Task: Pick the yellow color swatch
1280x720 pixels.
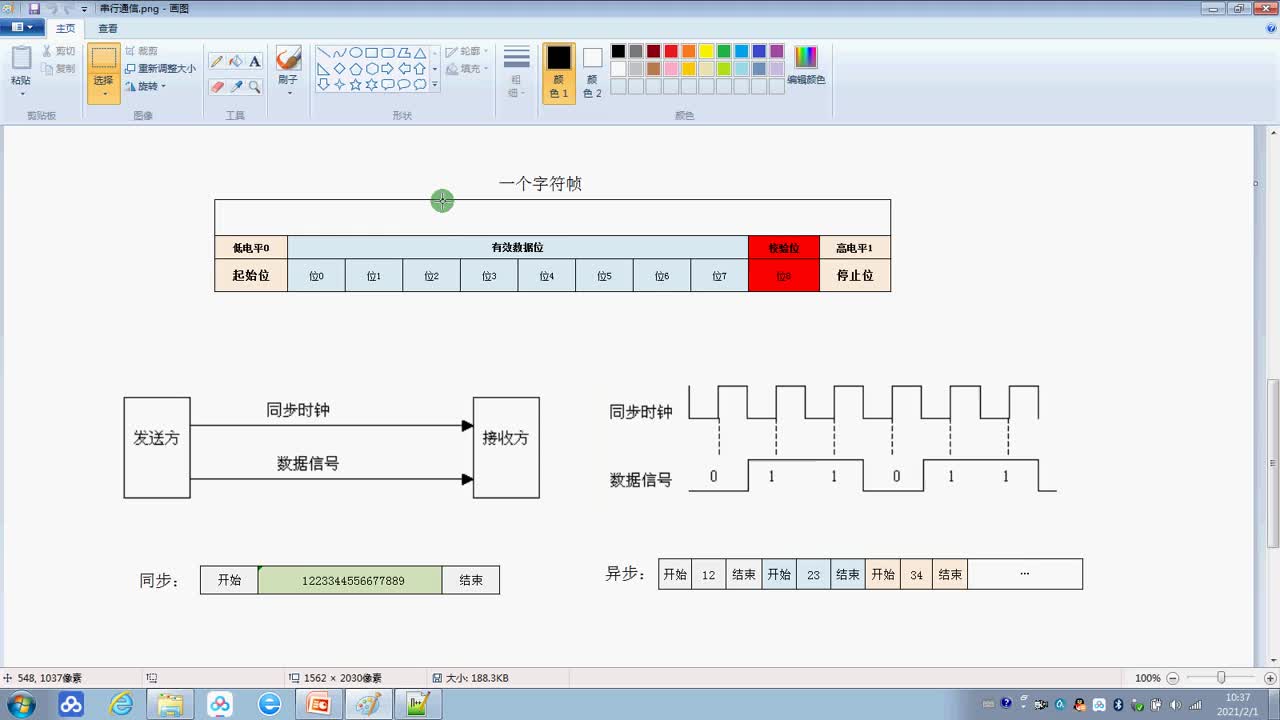Action: pyautogui.click(x=706, y=51)
